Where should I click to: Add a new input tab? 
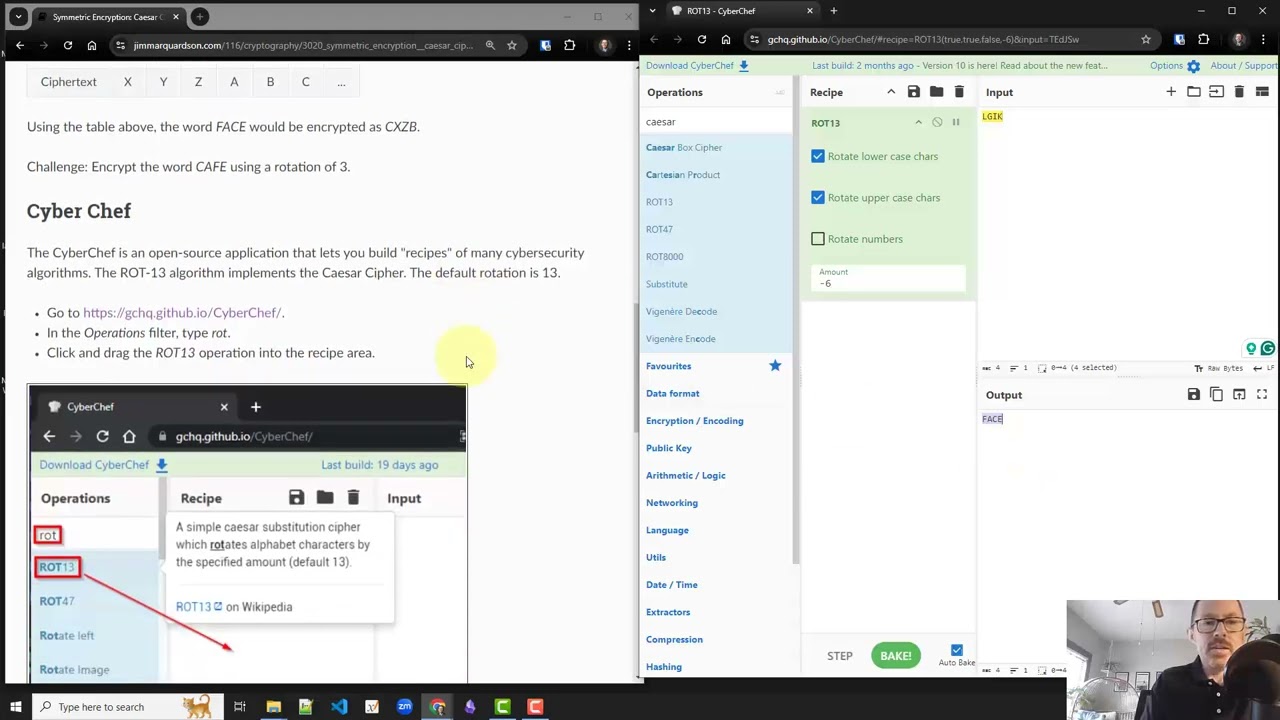(x=1171, y=92)
